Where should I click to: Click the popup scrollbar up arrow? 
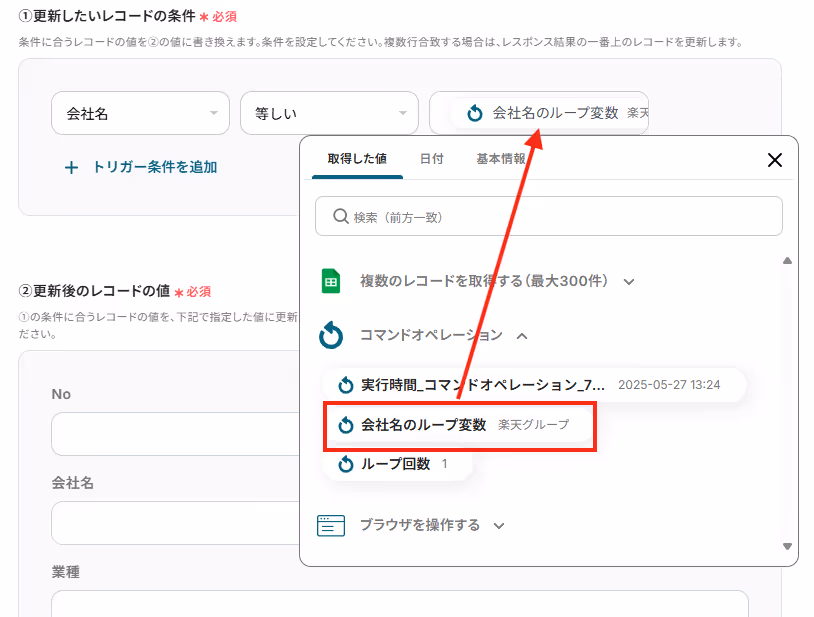(788, 261)
